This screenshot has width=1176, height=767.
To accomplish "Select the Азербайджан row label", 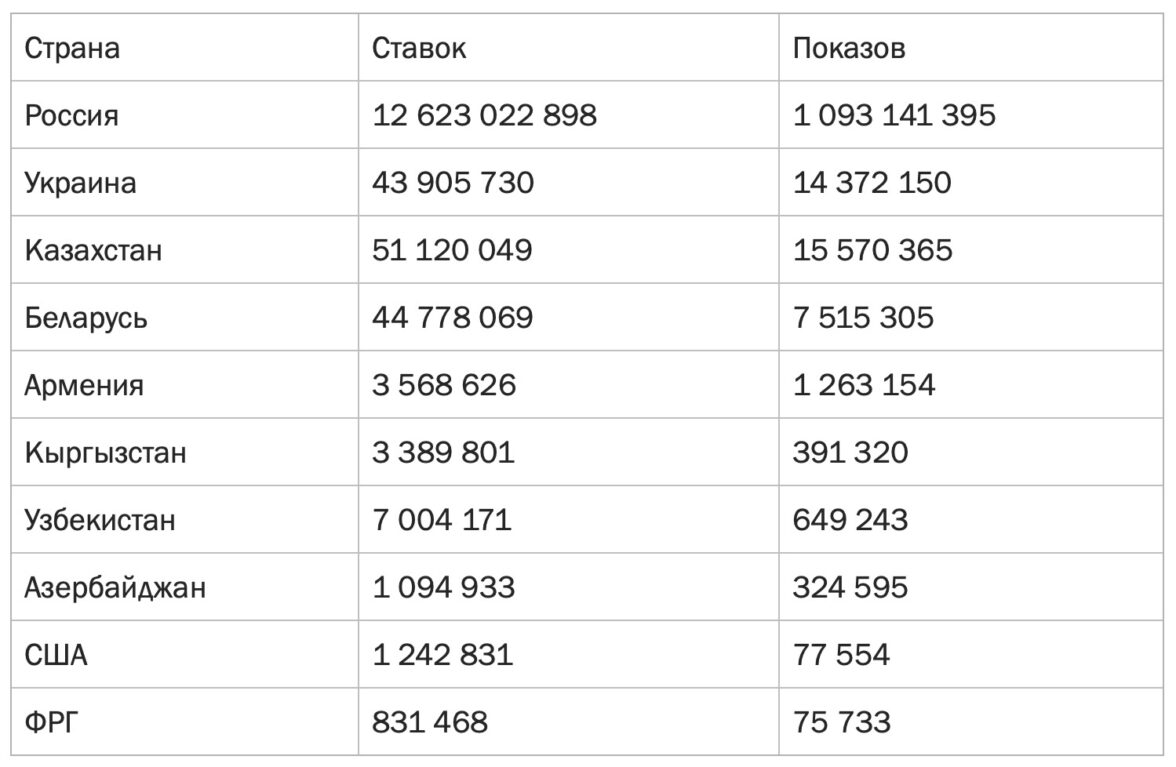I will (x=115, y=587).
